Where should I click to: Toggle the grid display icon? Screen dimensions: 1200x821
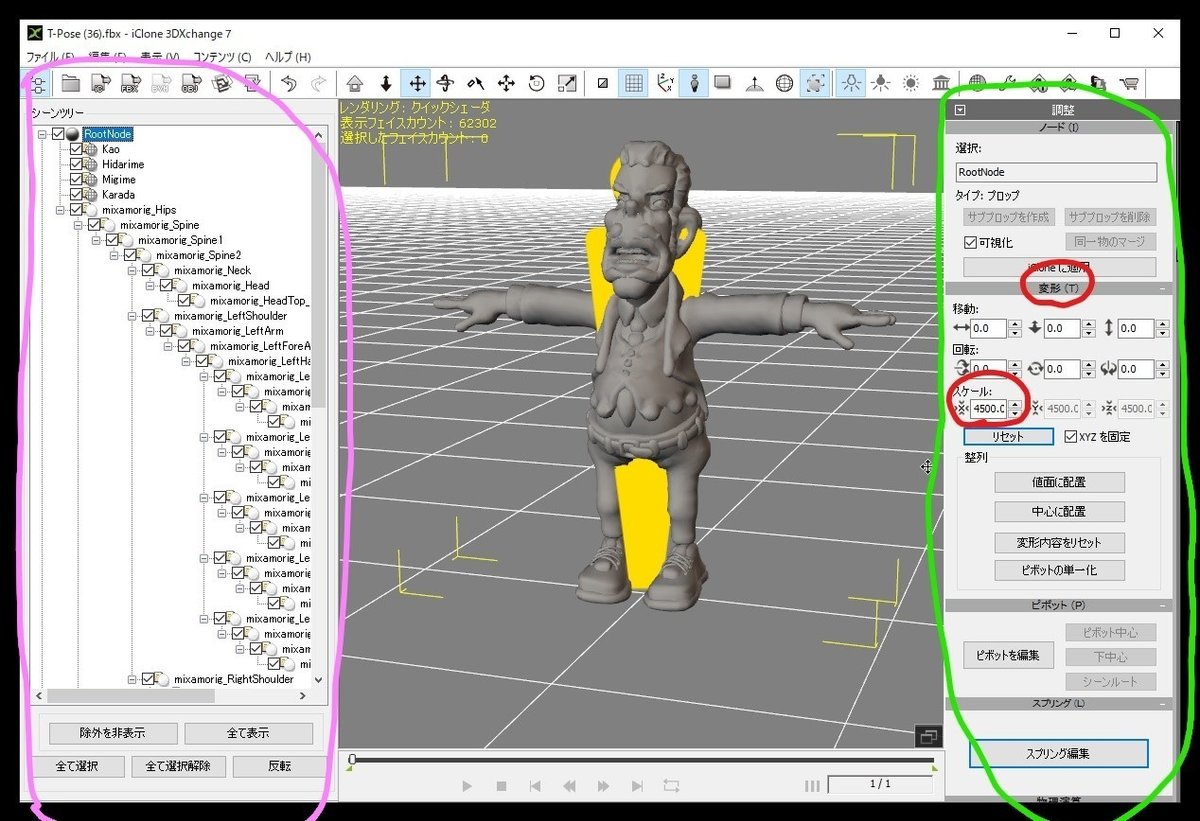[x=633, y=84]
